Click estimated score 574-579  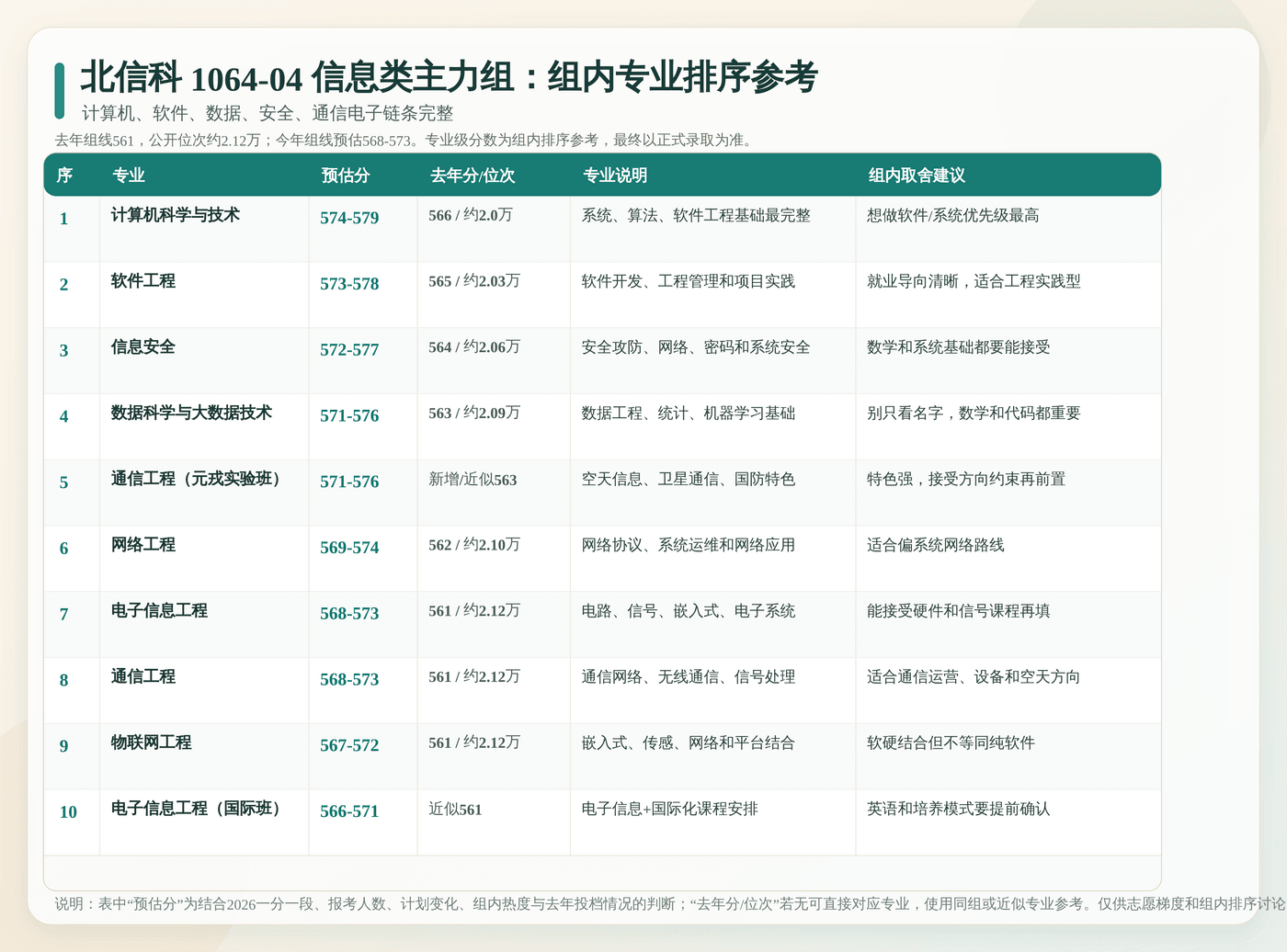pyautogui.click(x=349, y=218)
